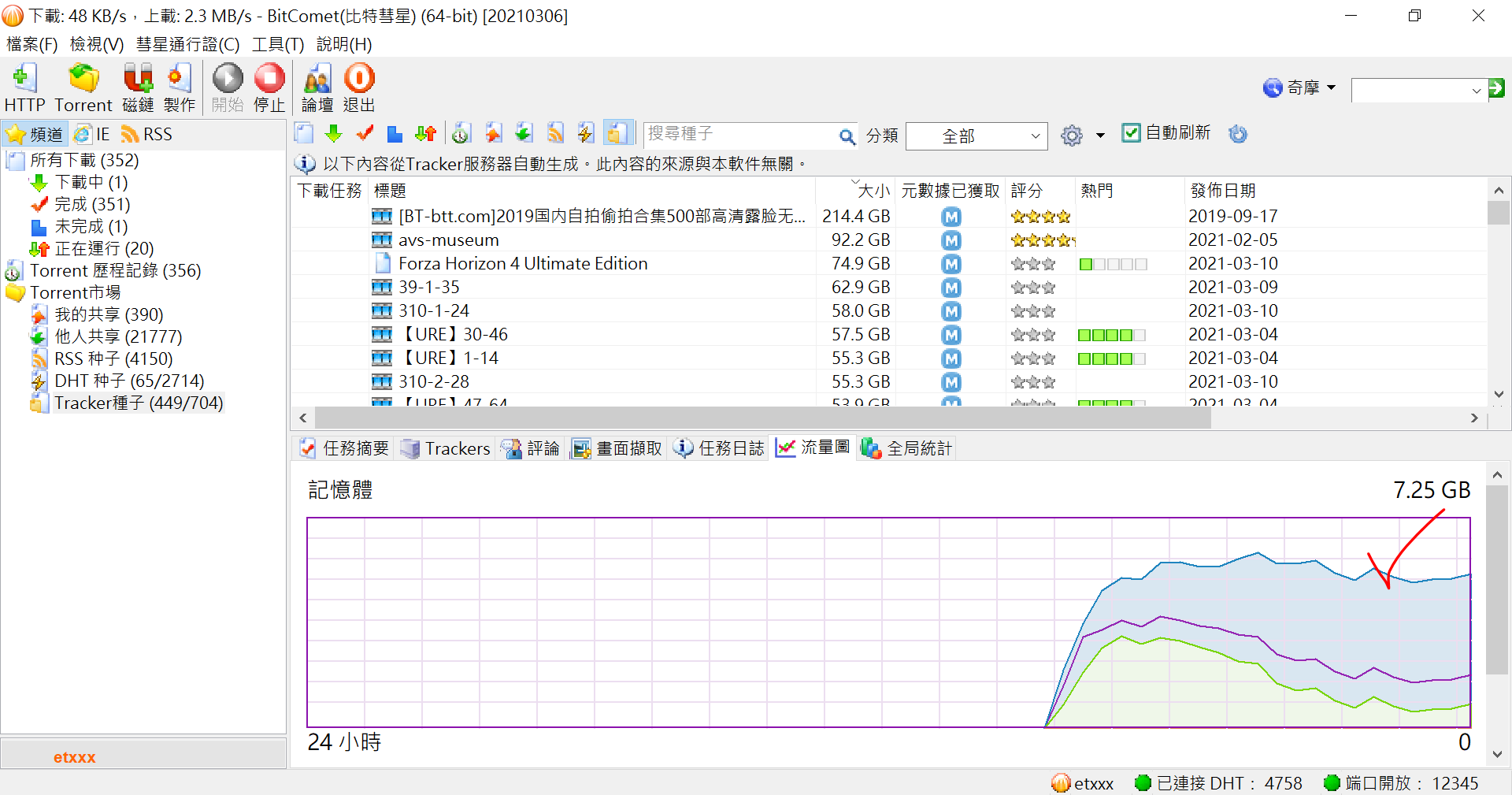1512x795 pixels.
Task: Click the torrent history clock icon
Action: coord(461,134)
